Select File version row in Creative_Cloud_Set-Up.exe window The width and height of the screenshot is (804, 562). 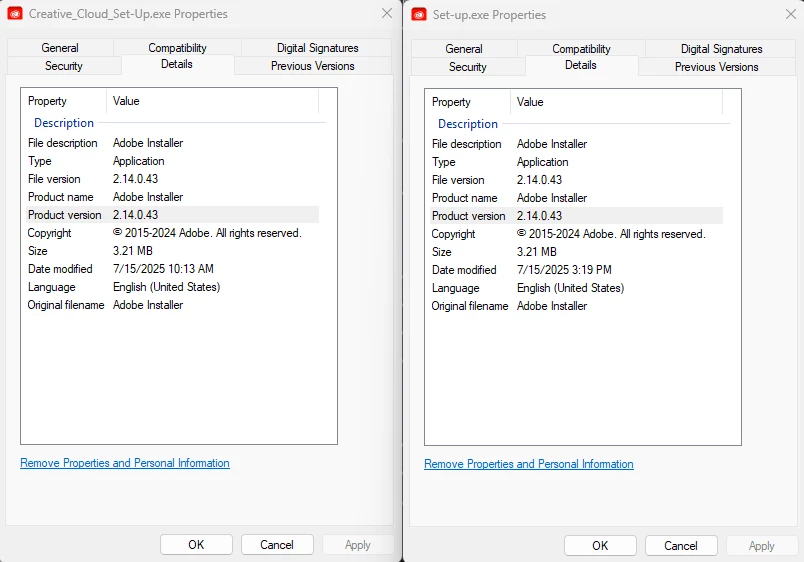tap(172, 179)
